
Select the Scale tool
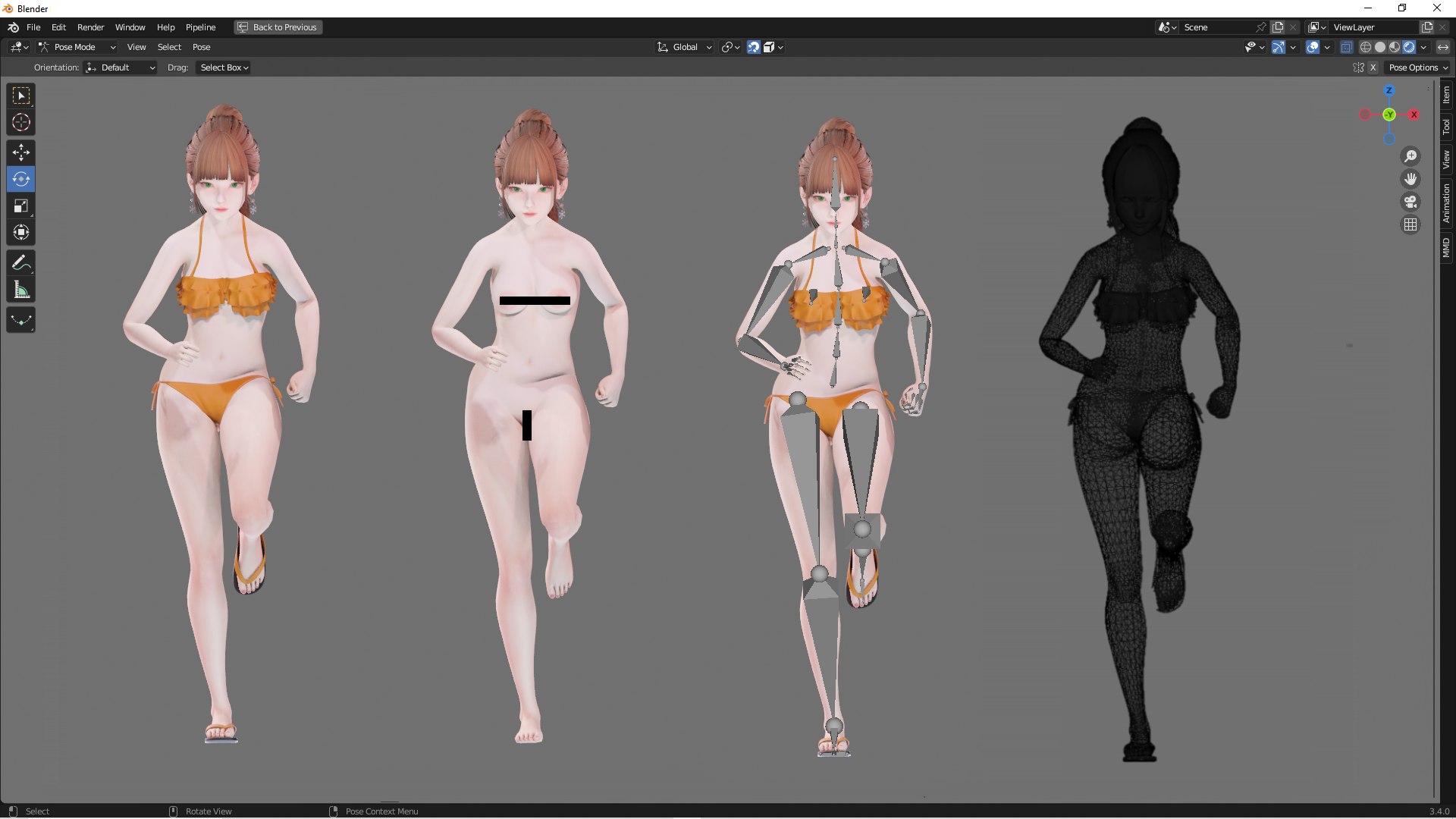click(21, 206)
